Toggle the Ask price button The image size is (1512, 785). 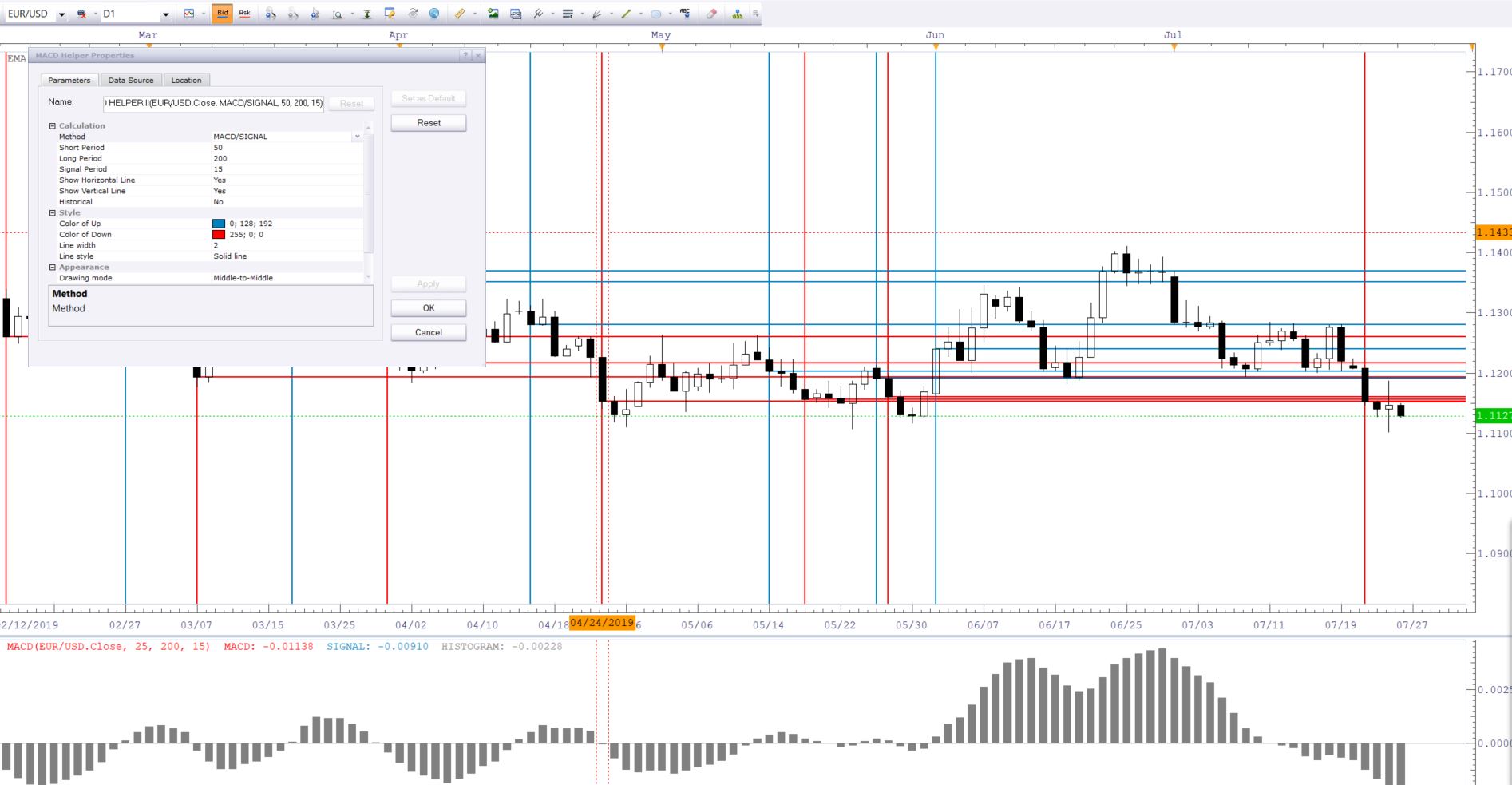tap(244, 14)
